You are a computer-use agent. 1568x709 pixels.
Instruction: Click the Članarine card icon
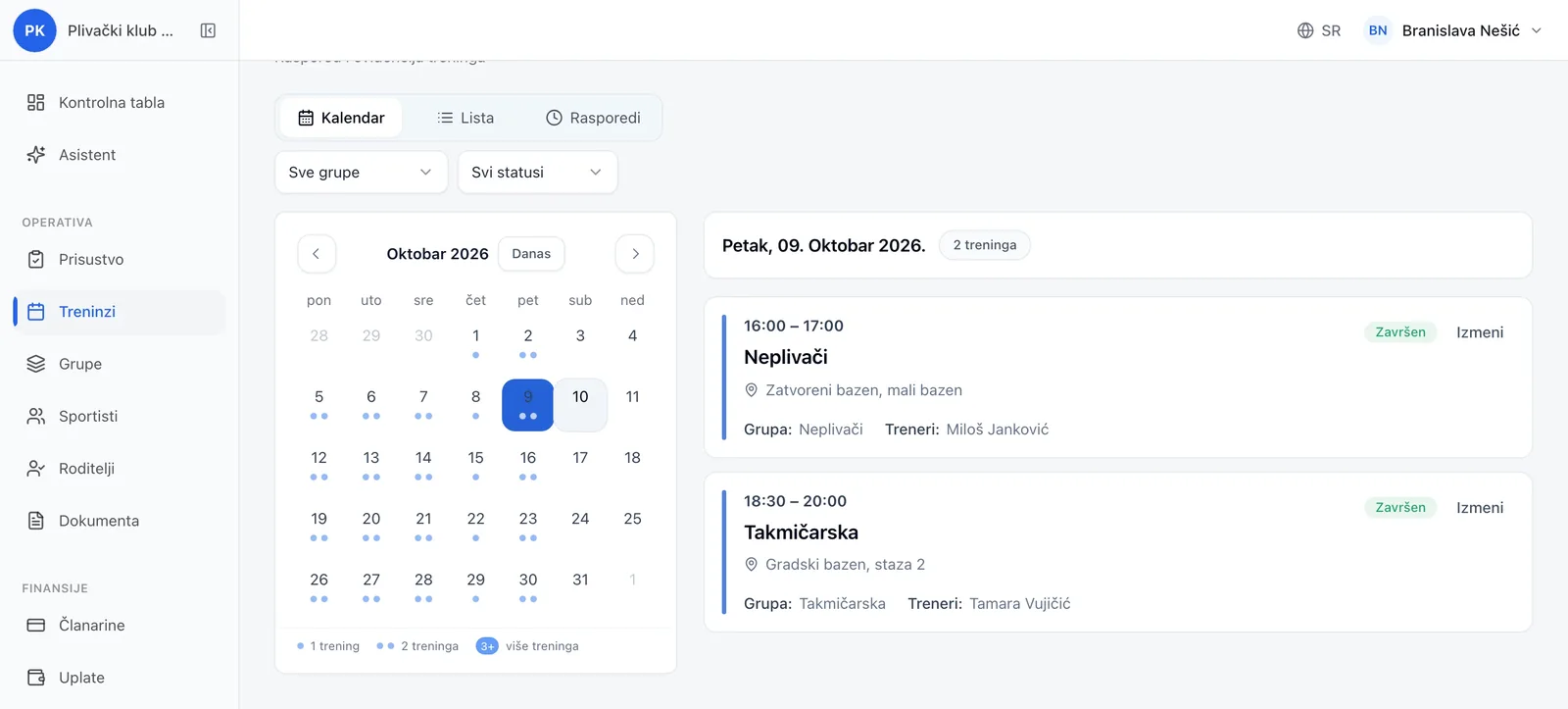[36, 626]
